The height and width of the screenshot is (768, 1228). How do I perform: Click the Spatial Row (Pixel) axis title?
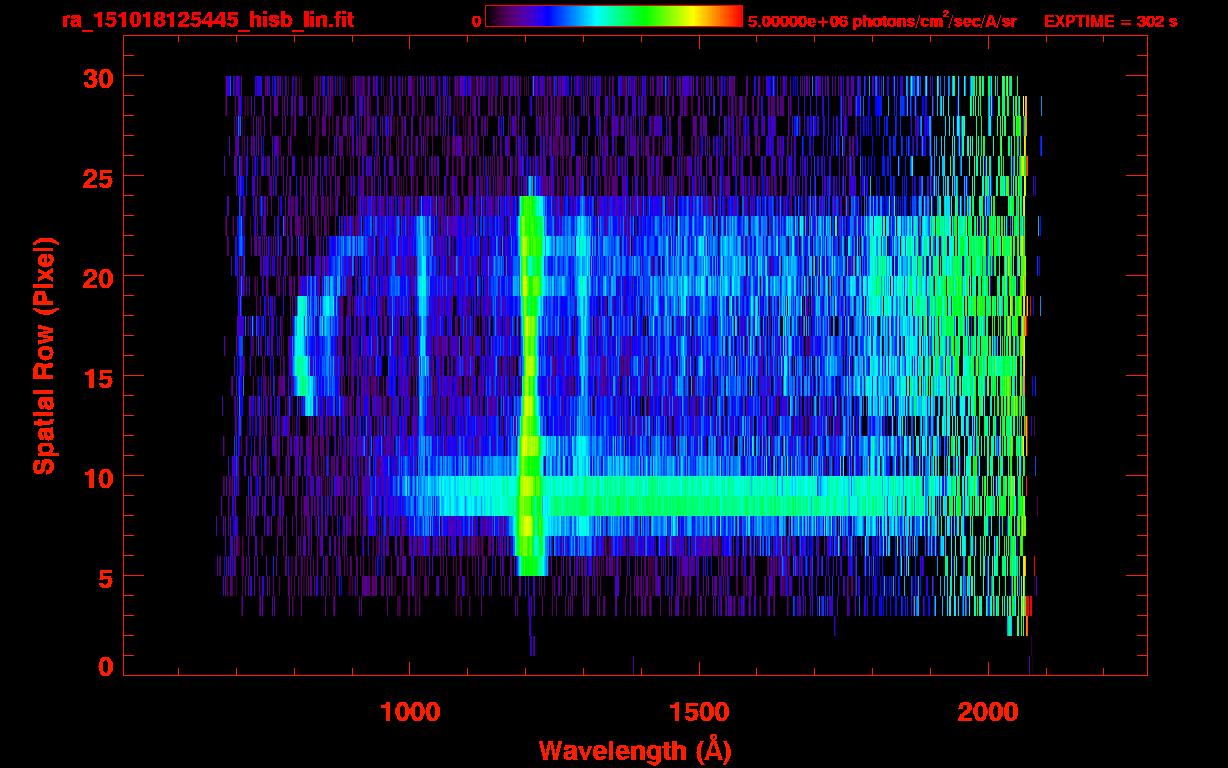(44, 355)
